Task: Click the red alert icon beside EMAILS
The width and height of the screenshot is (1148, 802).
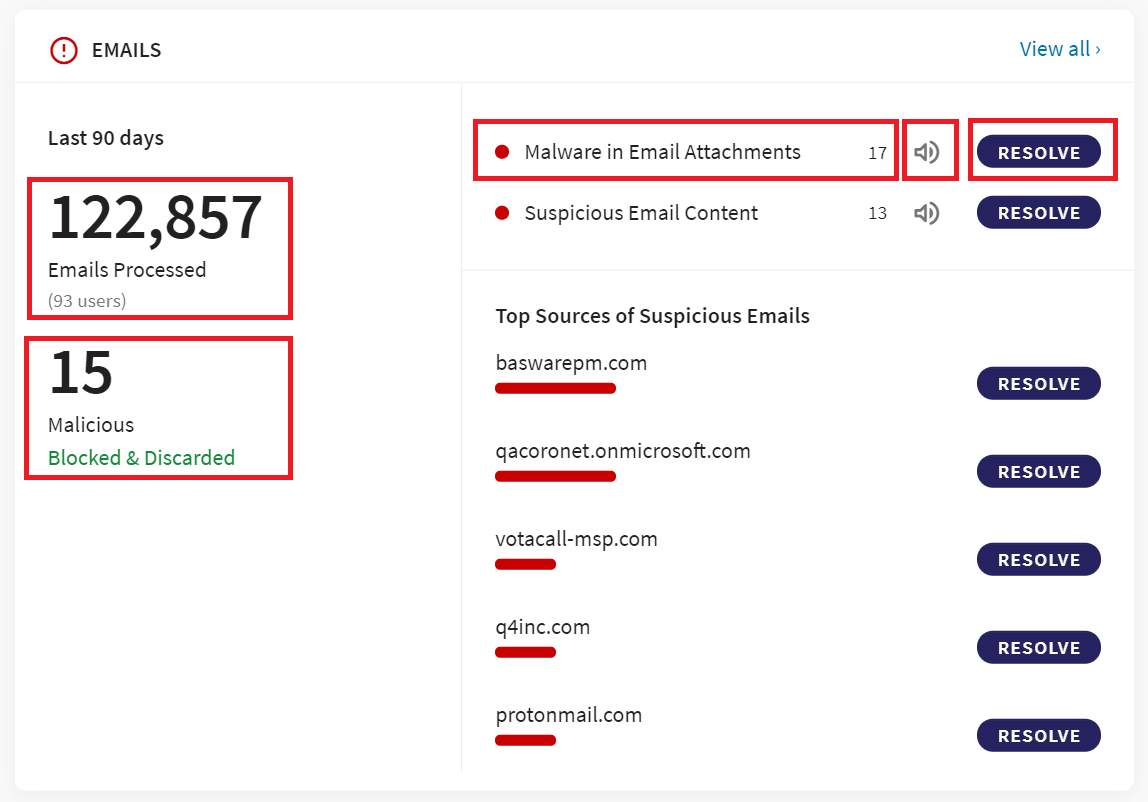Action: click(x=64, y=51)
